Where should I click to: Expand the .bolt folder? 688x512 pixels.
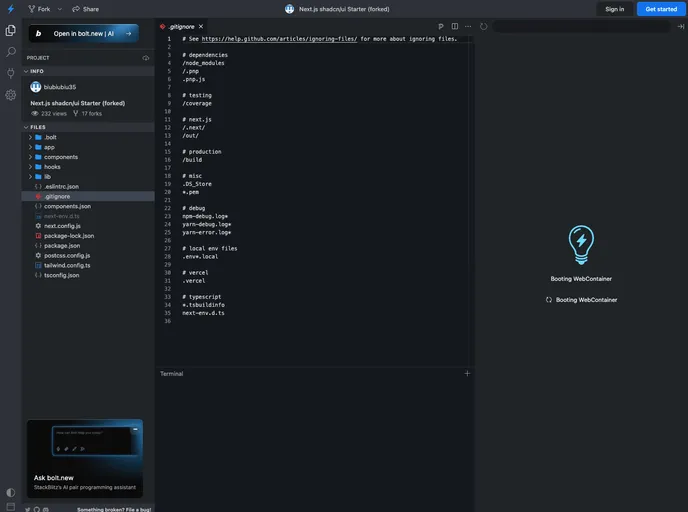point(88,137)
